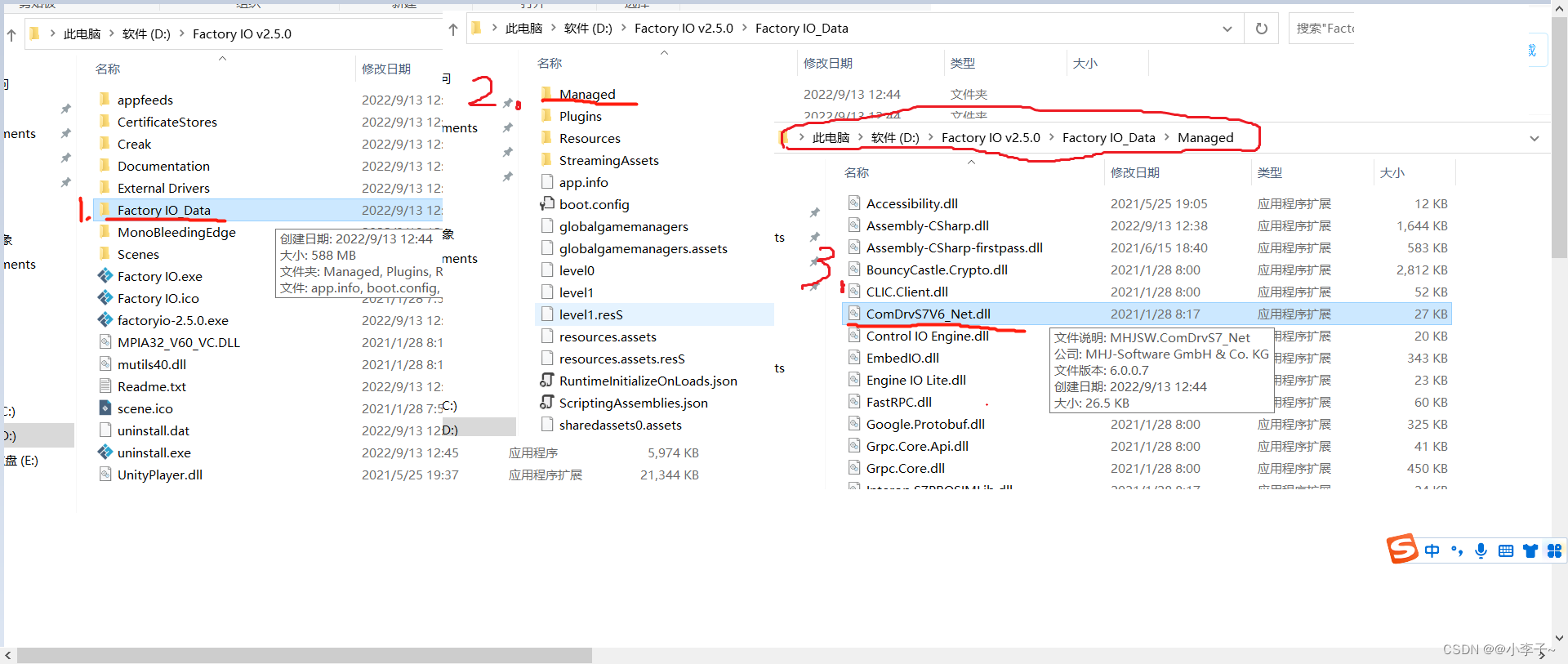Click Factory IO v2.5.0 breadcrumb in Managed window
1568x664 pixels.
pyautogui.click(x=991, y=138)
